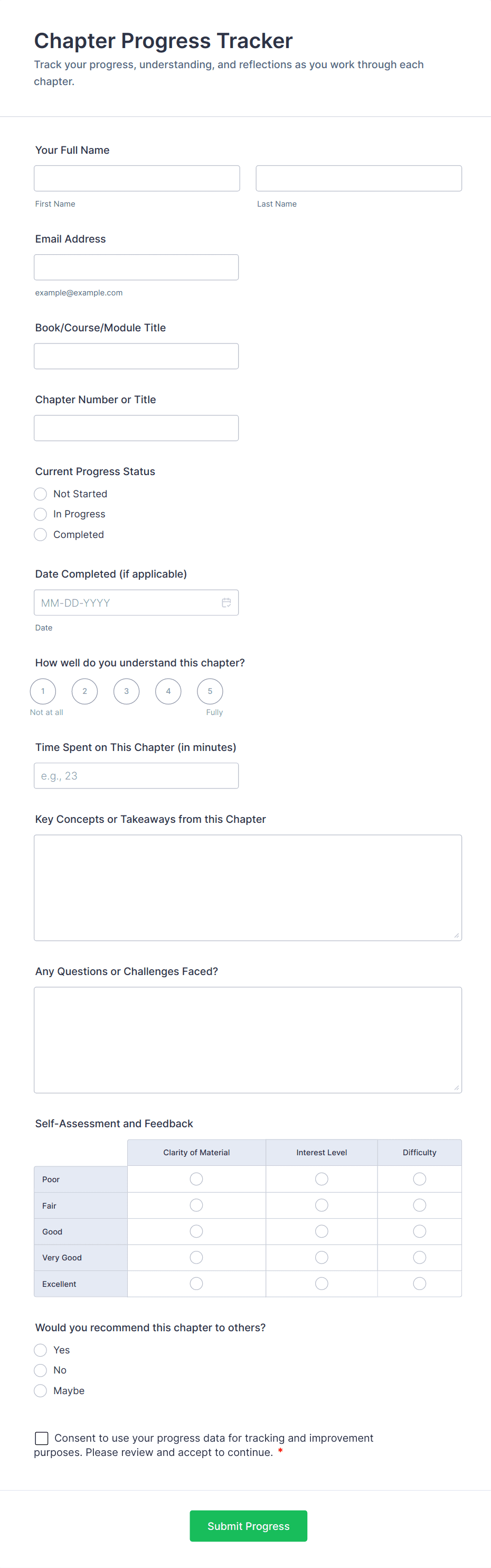This screenshot has width=491, height=1568.
Task: Choose rating 3 on understanding scale
Action: pyautogui.click(x=127, y=691)
